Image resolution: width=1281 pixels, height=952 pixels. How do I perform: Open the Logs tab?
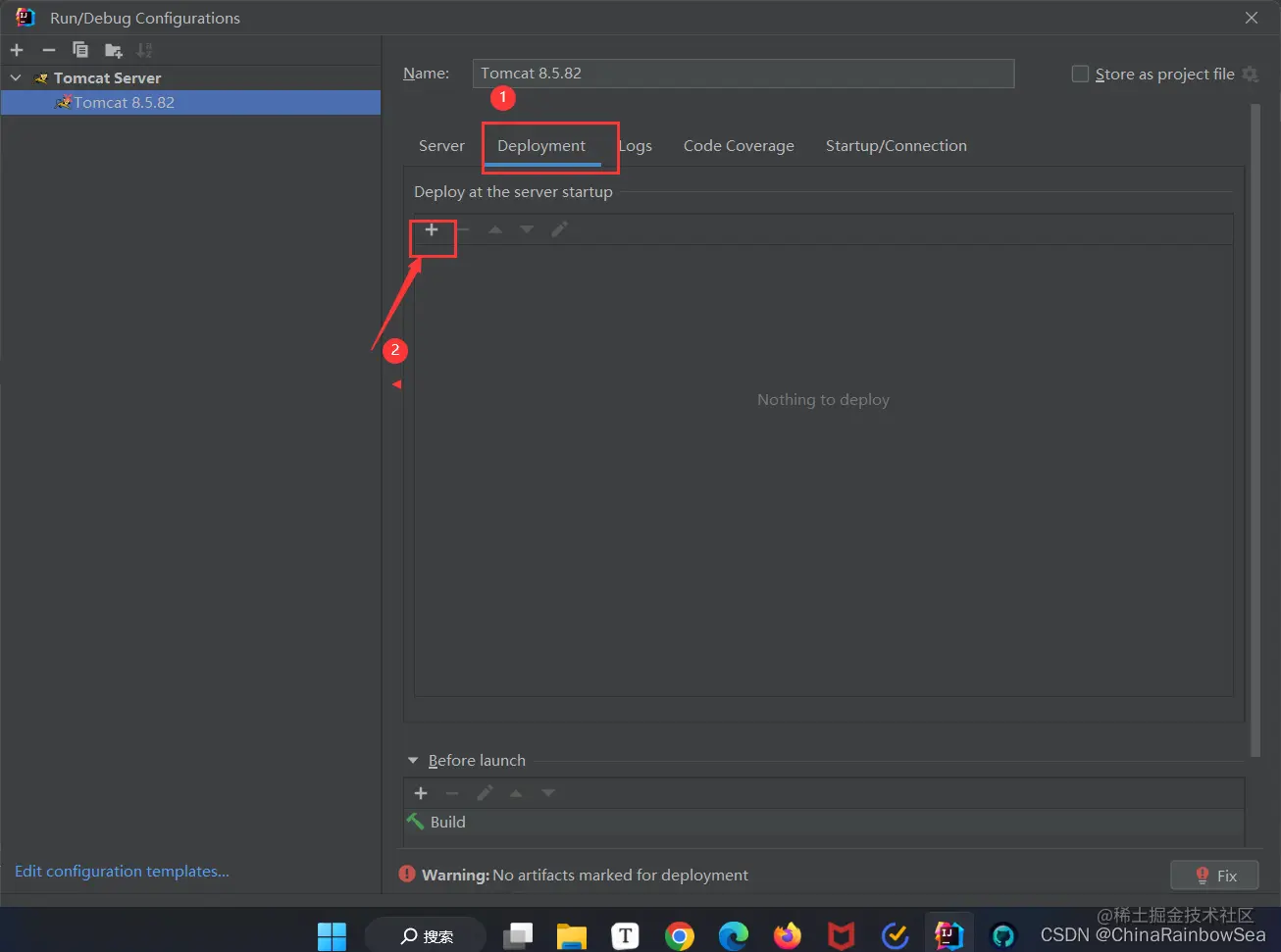click(636, 146)
